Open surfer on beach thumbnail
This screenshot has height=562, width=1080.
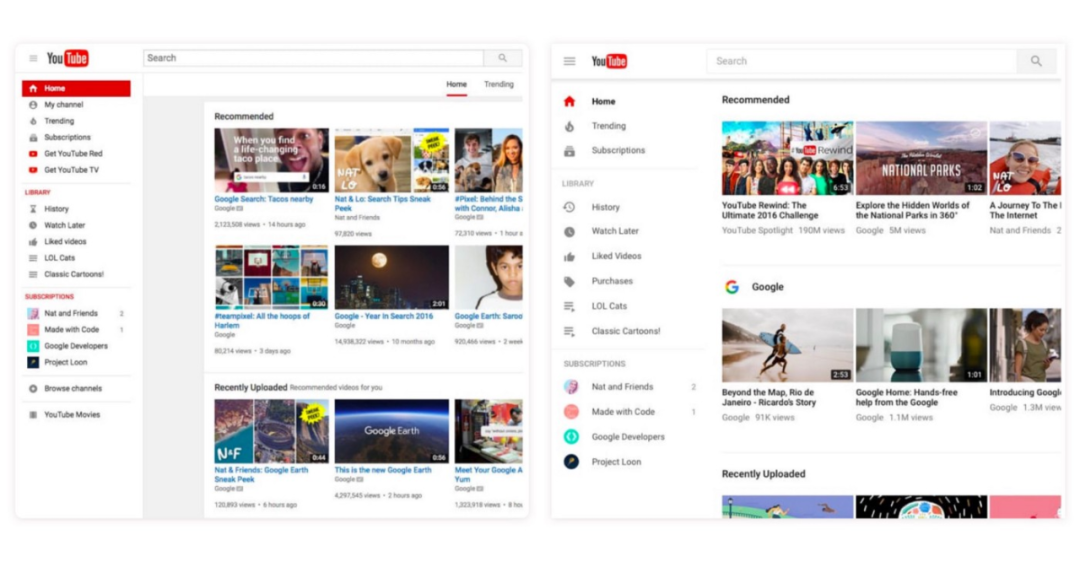click(x=787, y=345)
